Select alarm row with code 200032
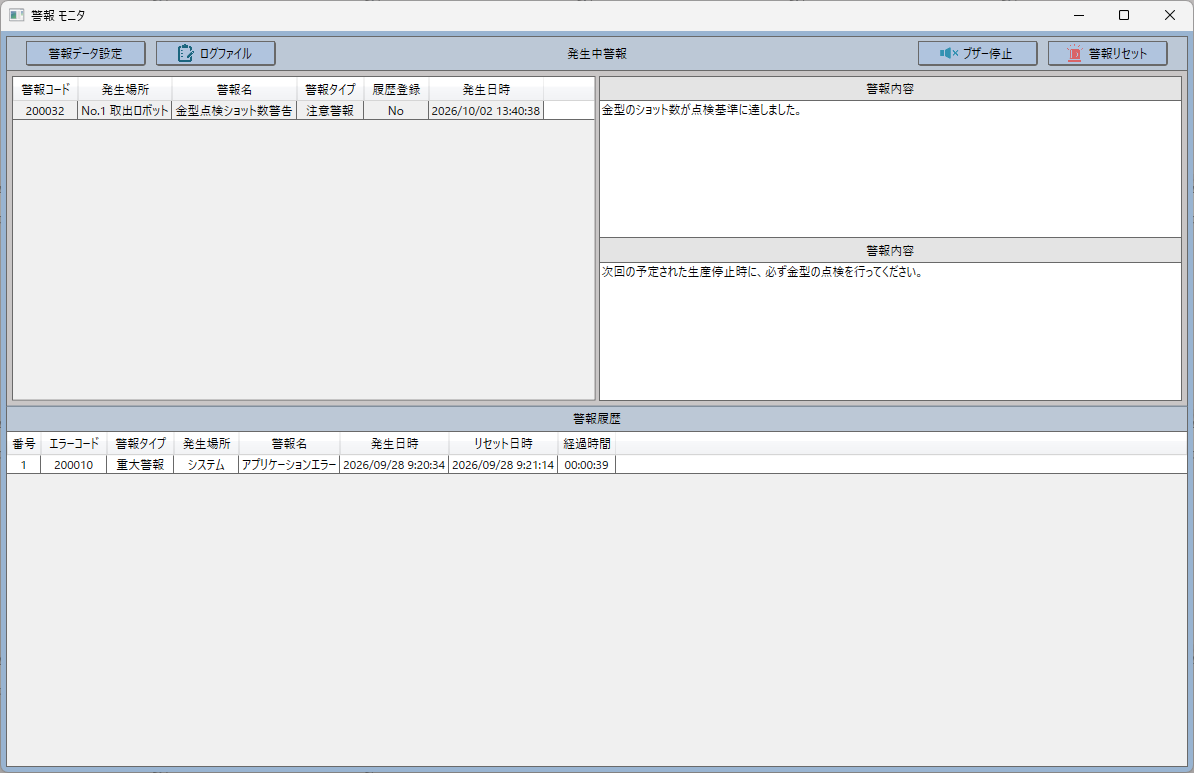The width and height of the screenshot is (1194, 773). tap(303, 110)
